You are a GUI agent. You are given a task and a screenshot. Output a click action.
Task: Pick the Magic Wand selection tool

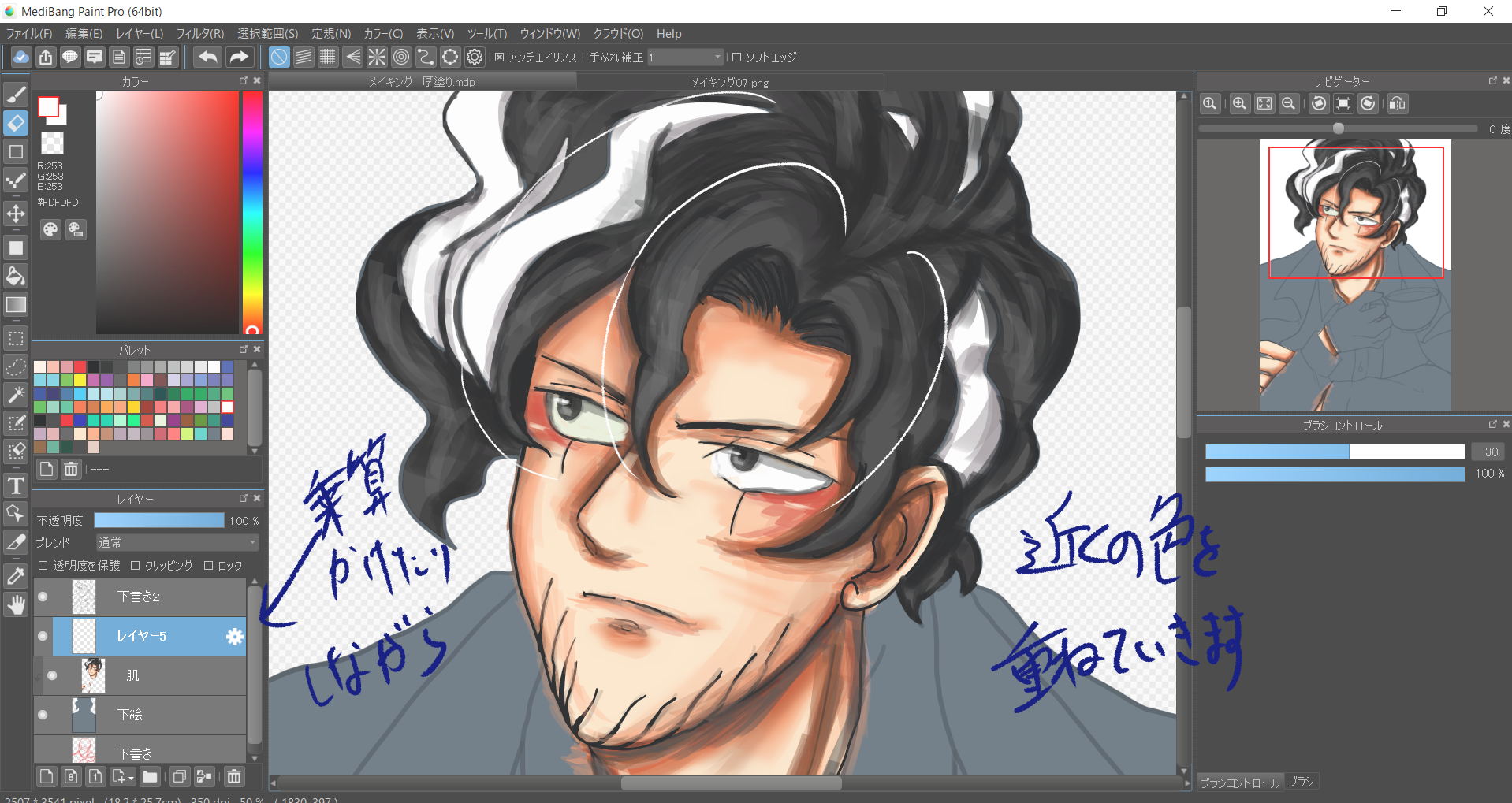point(16,394)
